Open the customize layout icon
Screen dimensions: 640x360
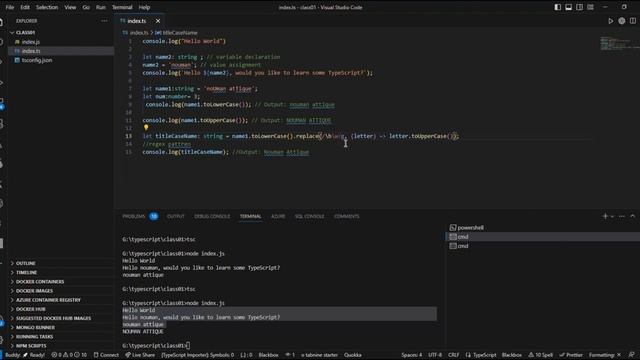(x=591, y=7)
